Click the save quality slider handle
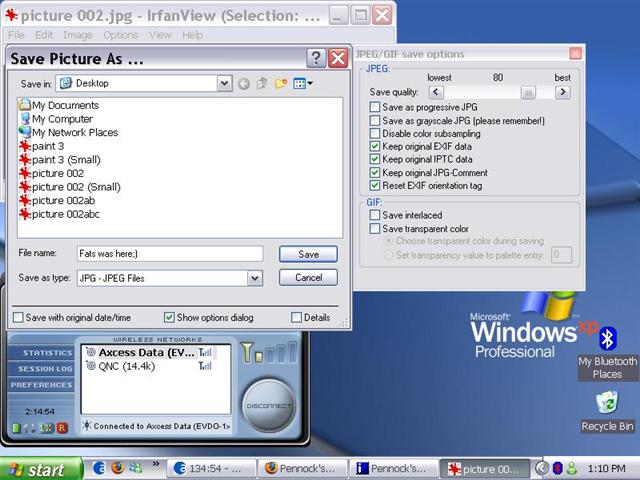Viewport: 640px width, 480px height. pos(528,92)
